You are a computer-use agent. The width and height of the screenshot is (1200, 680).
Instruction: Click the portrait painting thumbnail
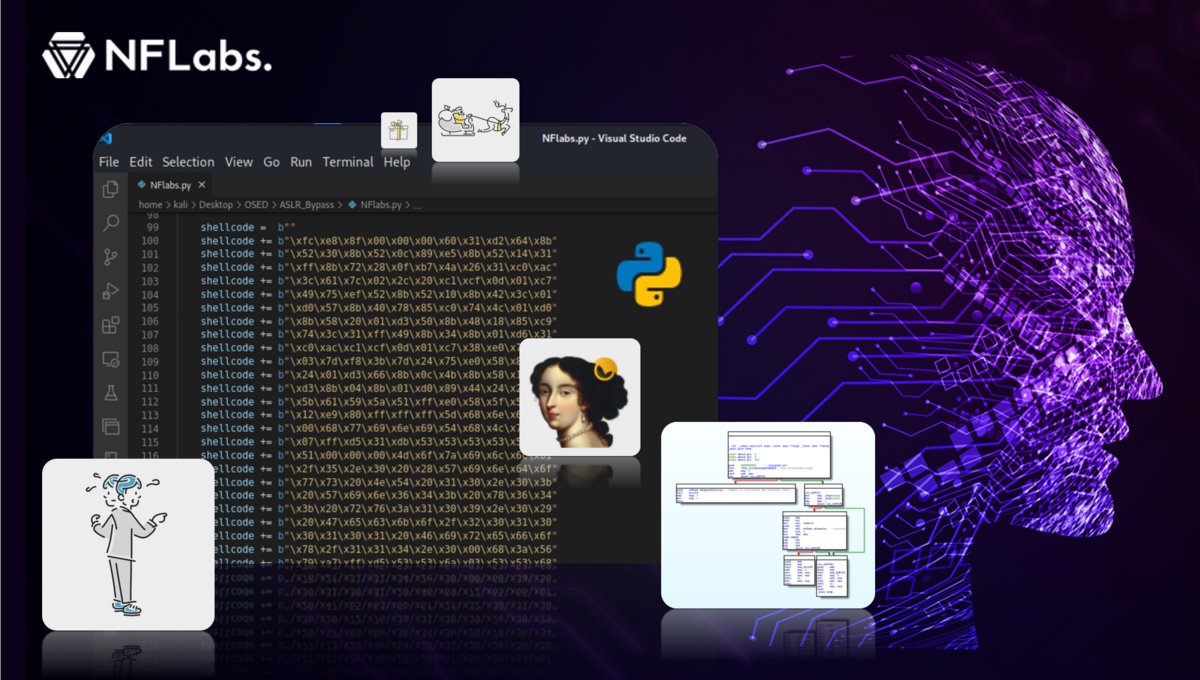click(580, 396)
